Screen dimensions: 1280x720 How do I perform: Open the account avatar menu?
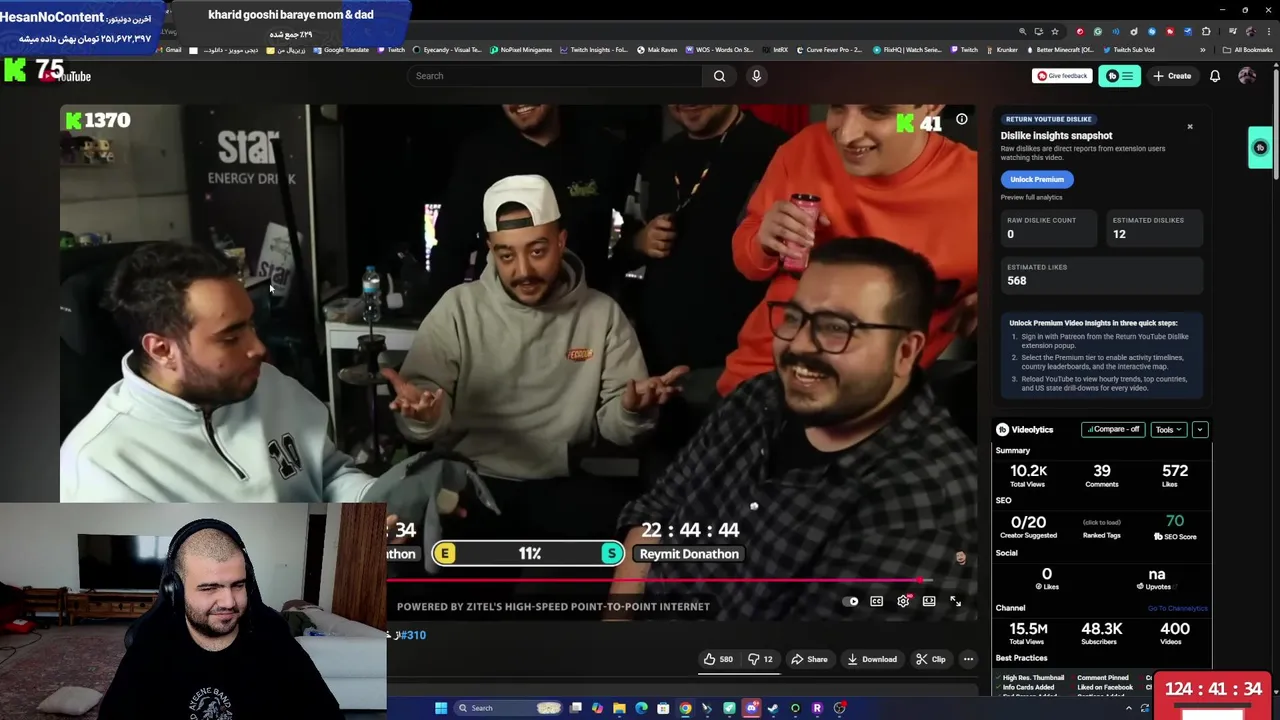[1247, 76]
